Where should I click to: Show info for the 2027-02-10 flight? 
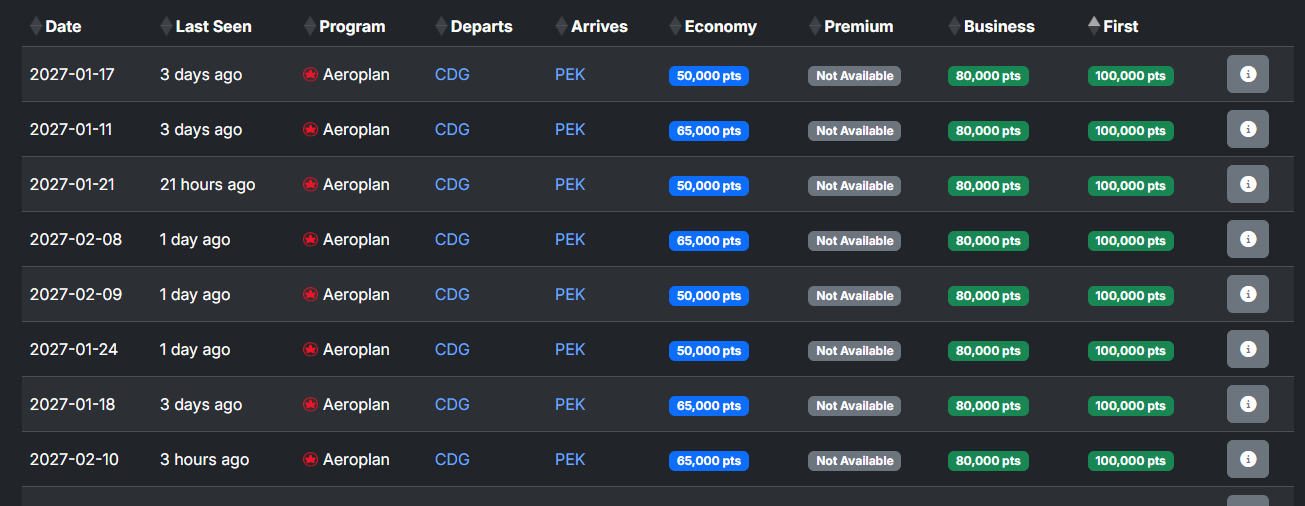tap(1247, 460)
